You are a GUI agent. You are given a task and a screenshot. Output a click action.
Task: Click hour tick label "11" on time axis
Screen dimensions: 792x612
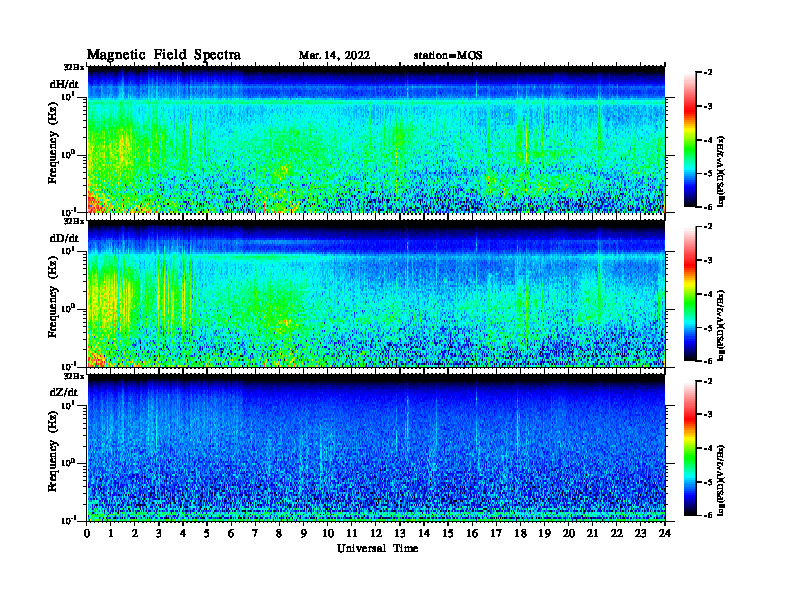(352, 534)
